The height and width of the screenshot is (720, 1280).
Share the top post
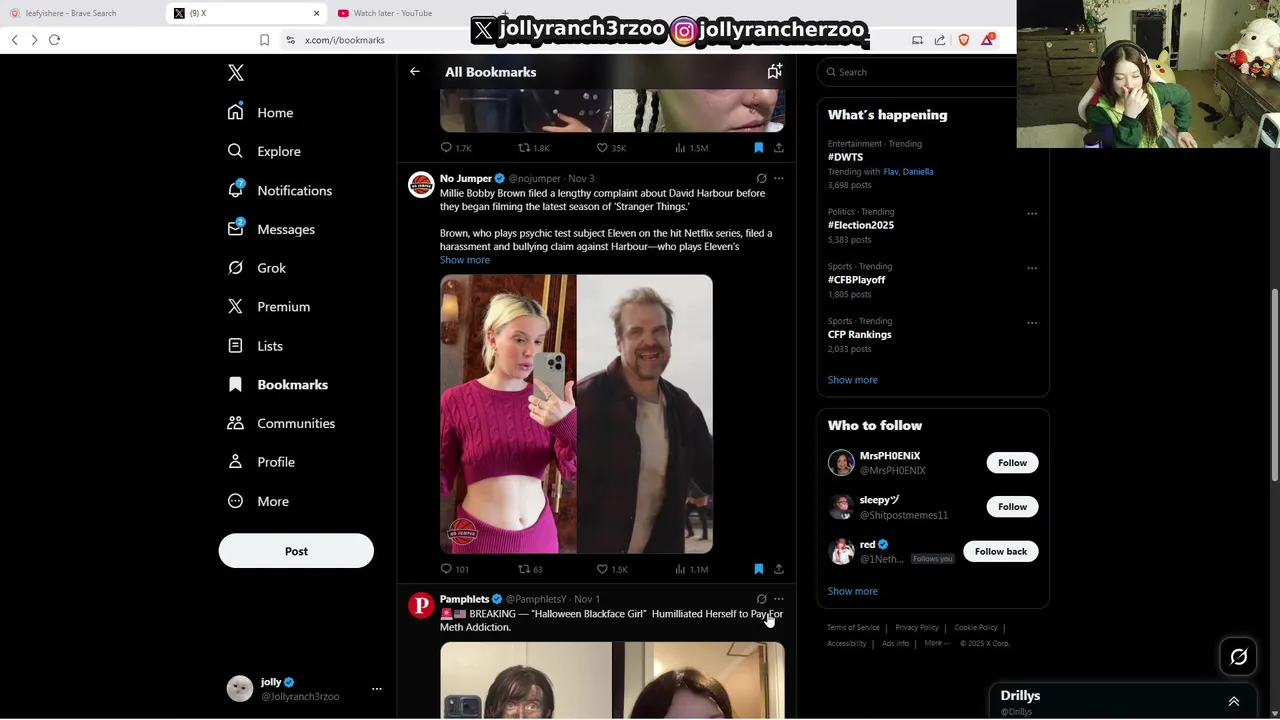tap(779, 148)
